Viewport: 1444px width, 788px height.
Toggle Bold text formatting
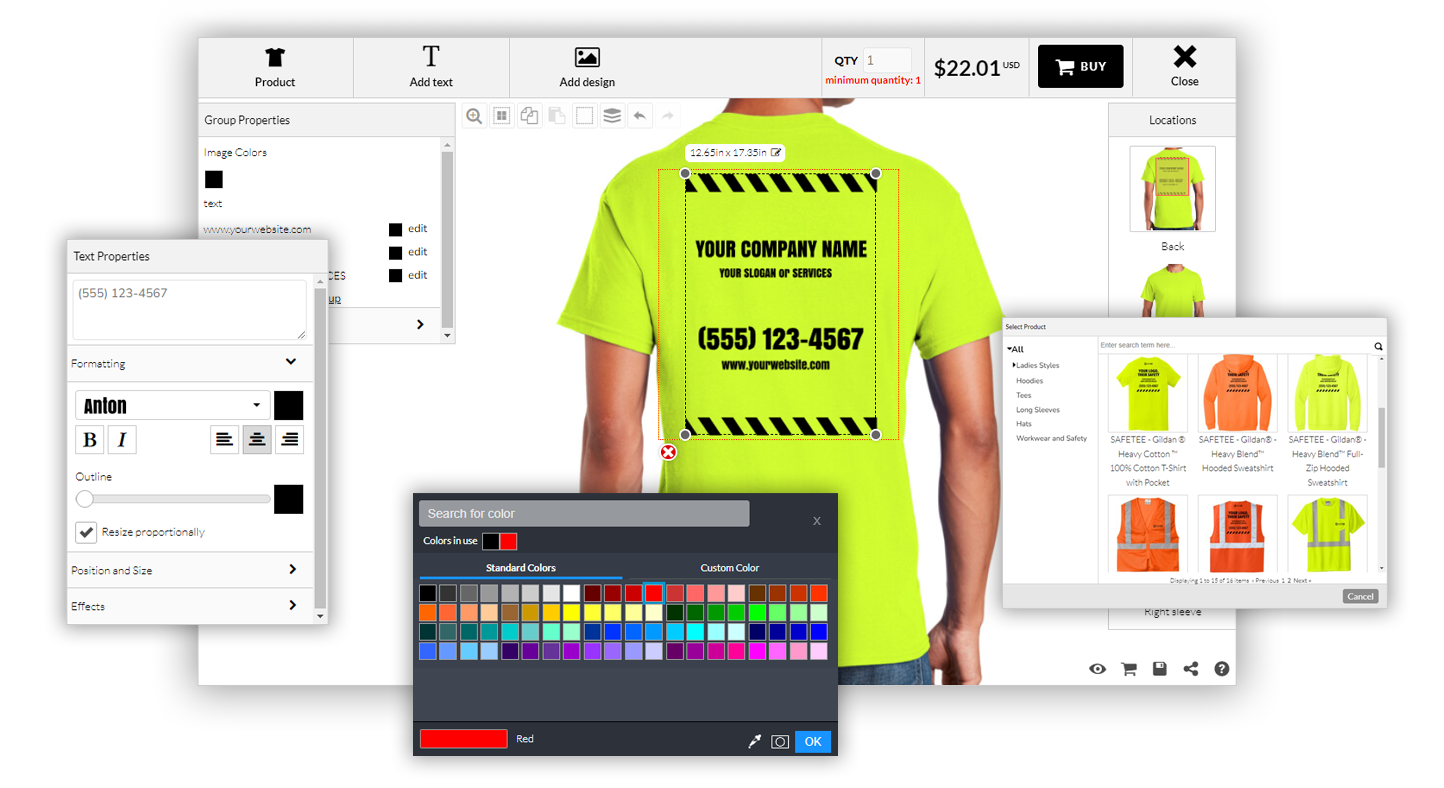point(90,440)
